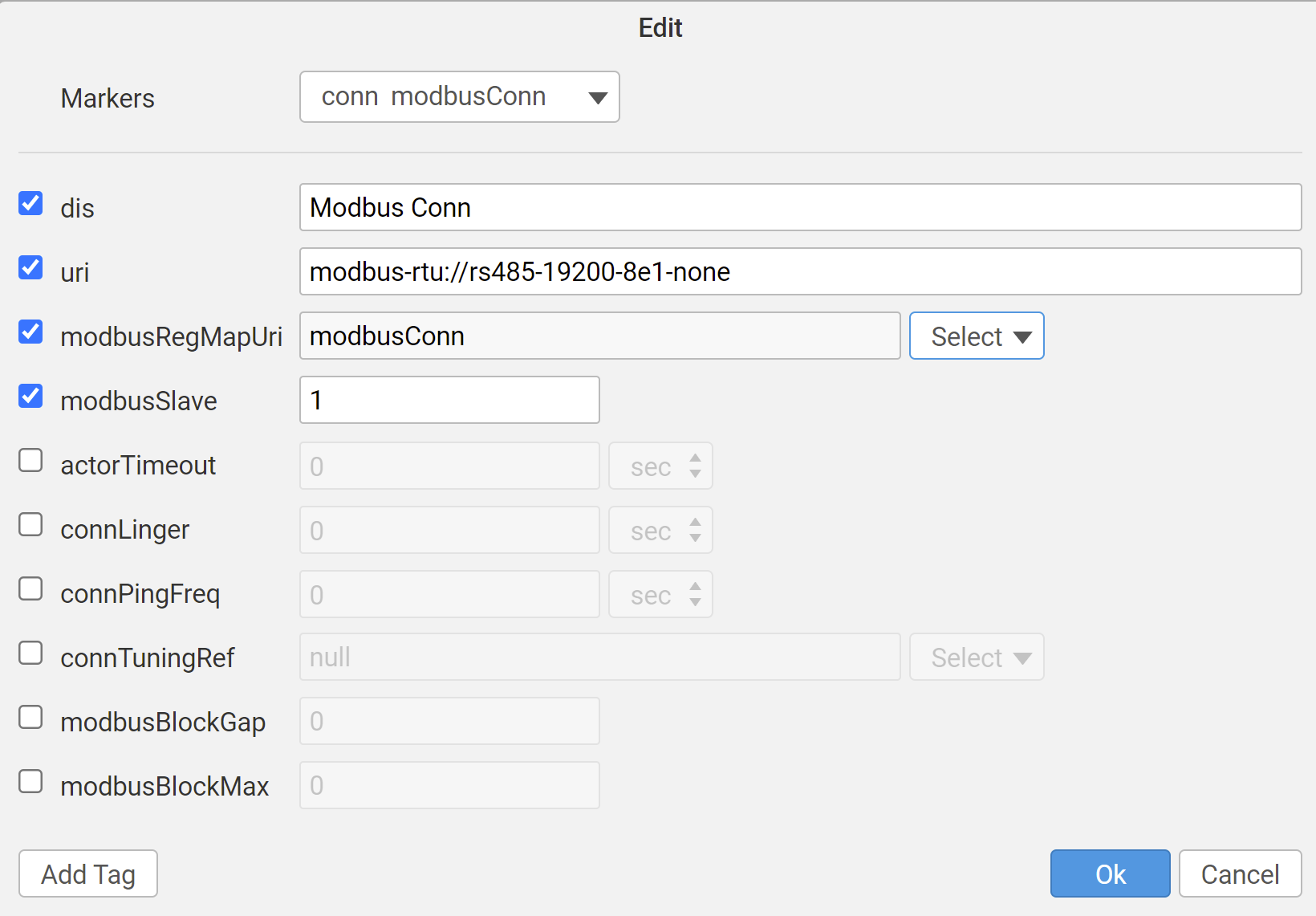
Task: Focus the modbusSlave number field
Action: pyautogui.click(x=449, y=401)
